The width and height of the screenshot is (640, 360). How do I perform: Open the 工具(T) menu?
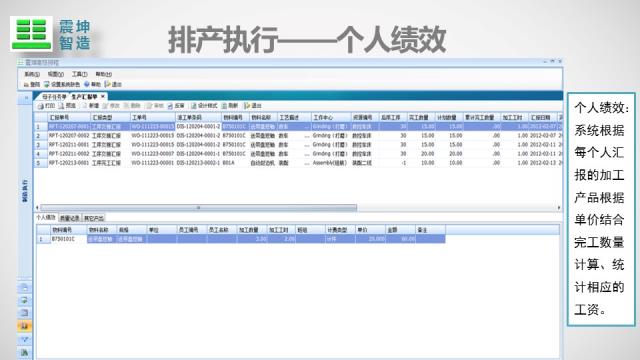(x=80, y=74)
